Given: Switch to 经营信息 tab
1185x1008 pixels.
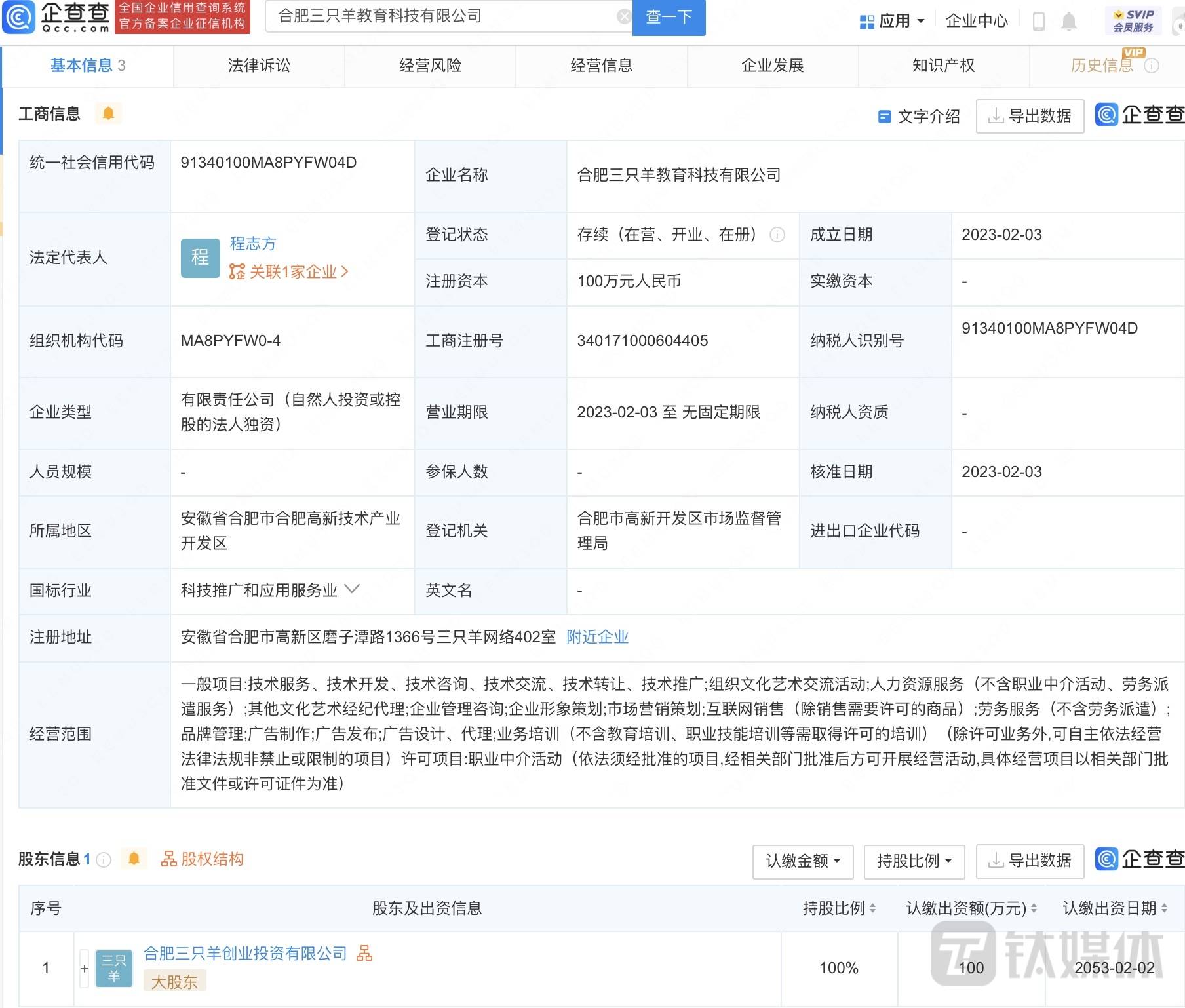Looking at the screenshot, I should [x=601, y=66].
